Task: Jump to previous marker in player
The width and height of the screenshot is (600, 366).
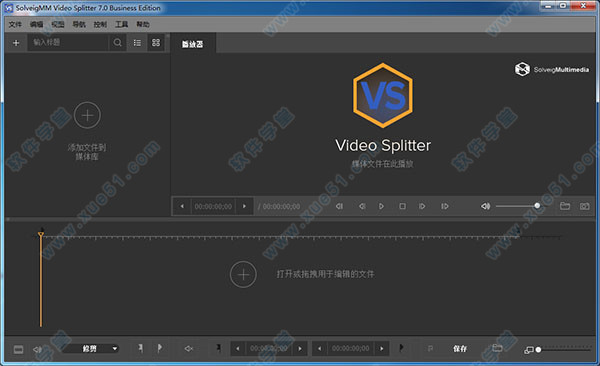Action: click(339, 206)
